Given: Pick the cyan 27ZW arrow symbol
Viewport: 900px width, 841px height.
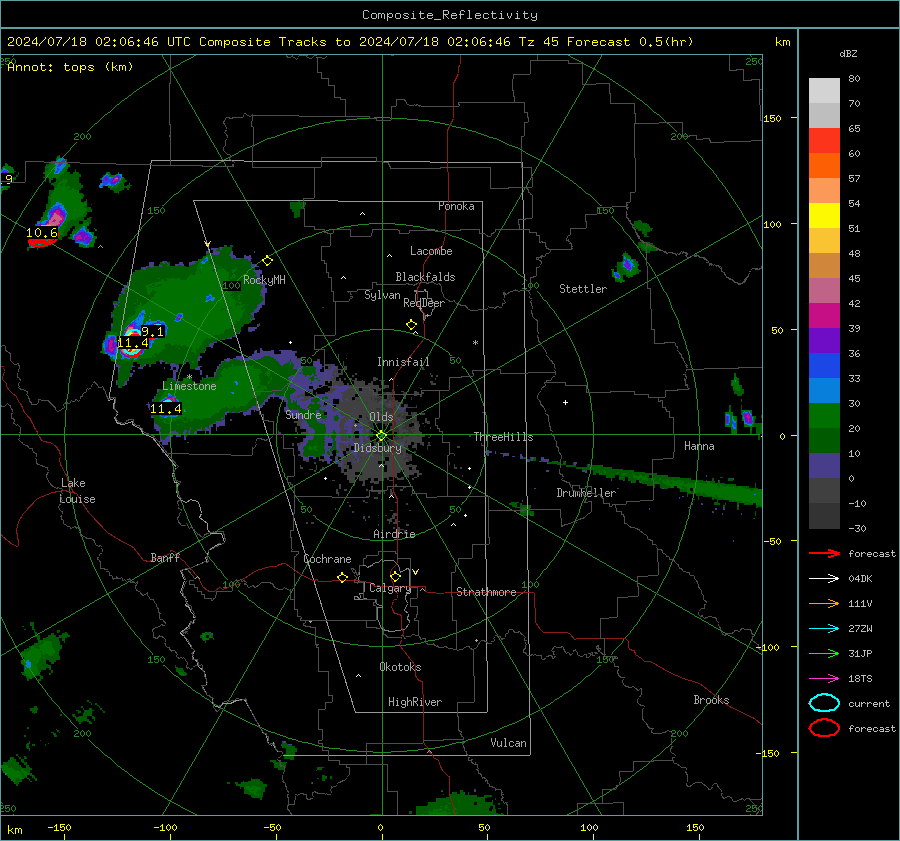Looking at the screenshot, I should pos(824,629).
